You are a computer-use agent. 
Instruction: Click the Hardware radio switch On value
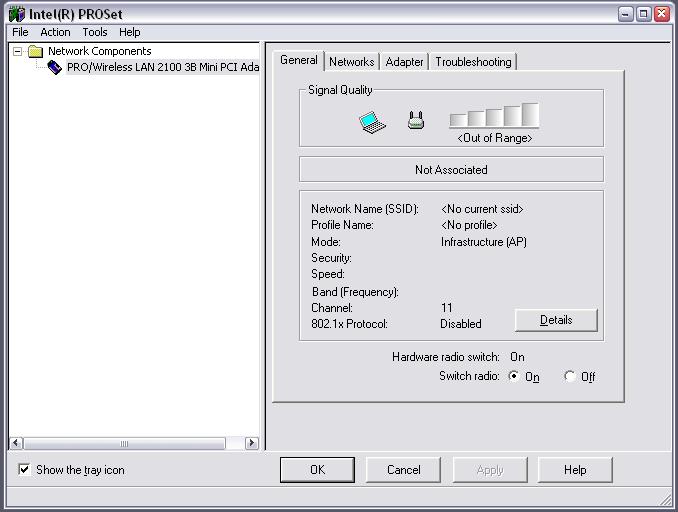click(517, 357)
